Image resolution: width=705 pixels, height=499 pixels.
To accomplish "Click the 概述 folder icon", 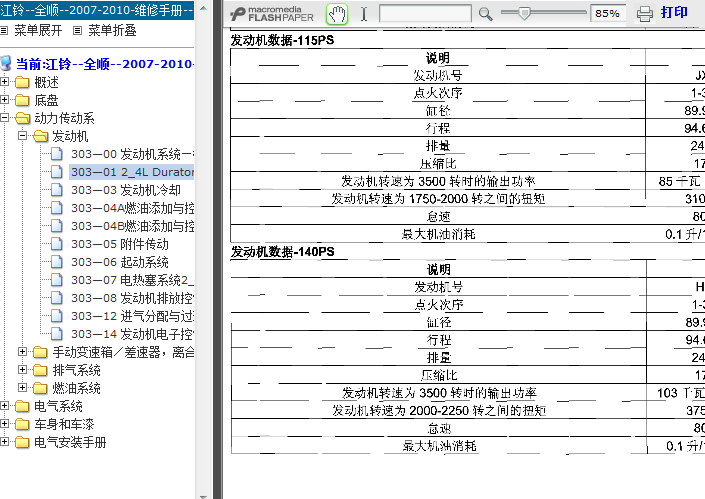I will 22,82.
